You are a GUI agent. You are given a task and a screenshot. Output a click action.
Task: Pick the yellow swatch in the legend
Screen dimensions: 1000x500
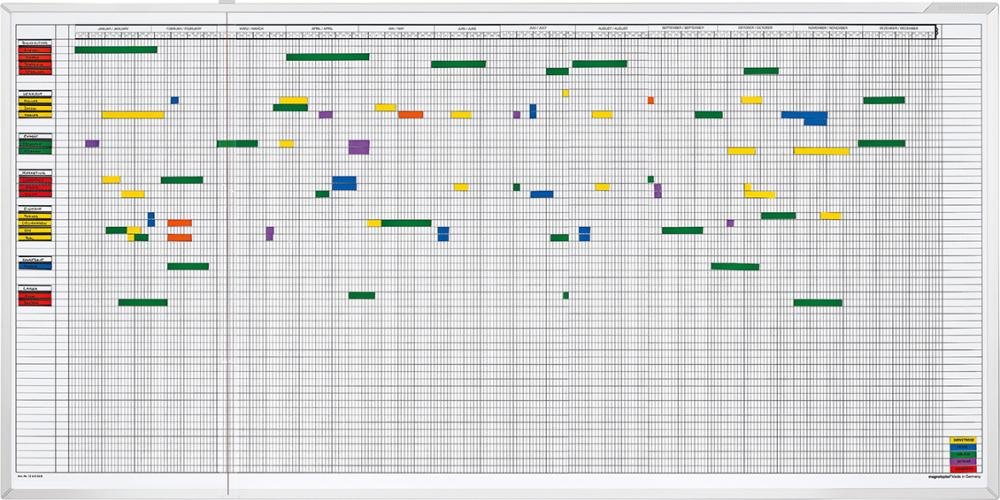point(962,439)
